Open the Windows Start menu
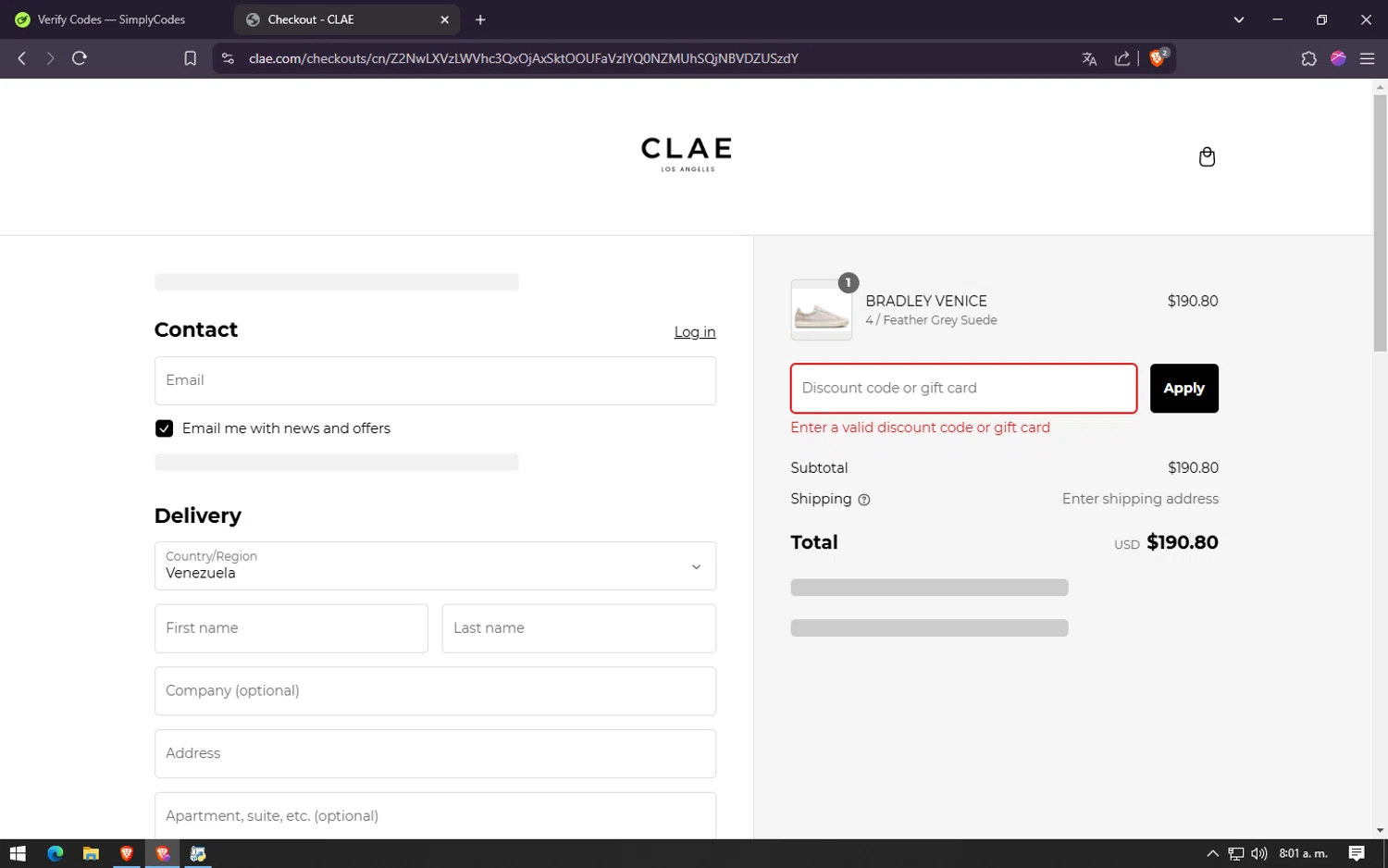The height and width of the screenshot is (868, 1388). click(x=18, y=853)
